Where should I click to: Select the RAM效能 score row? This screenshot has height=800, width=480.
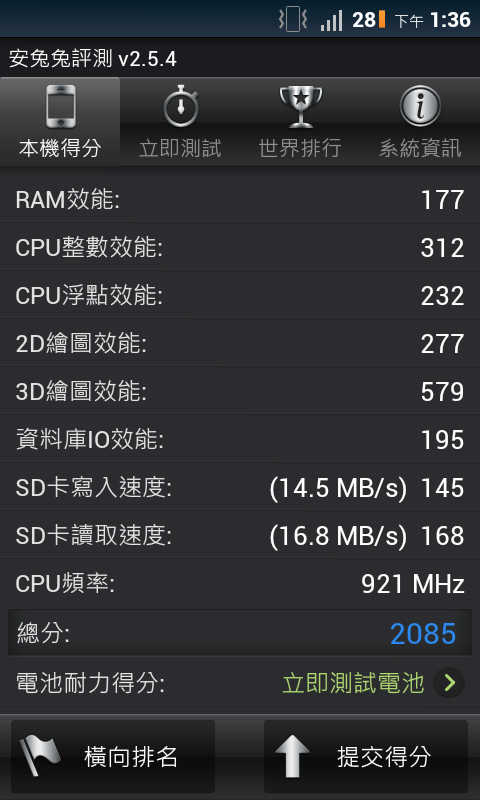[x=240, y=199]
